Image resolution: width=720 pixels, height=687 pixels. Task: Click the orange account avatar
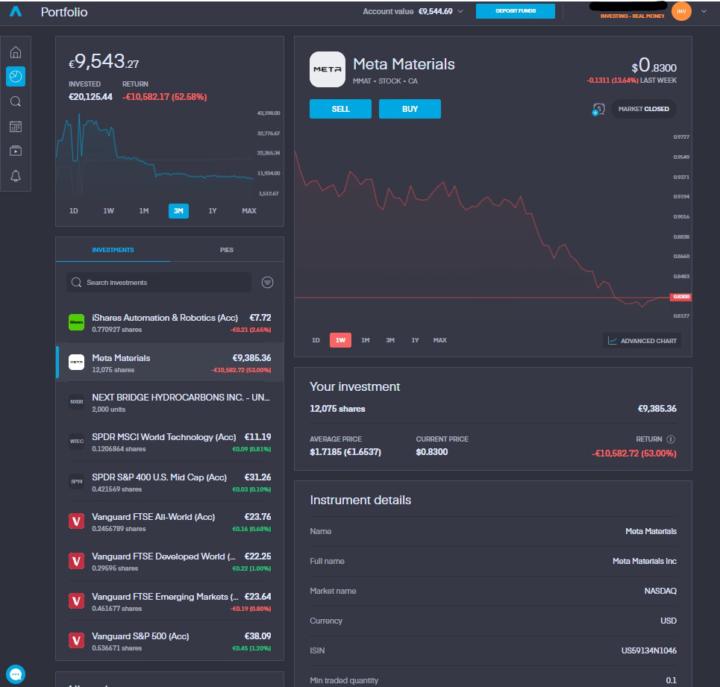tap(681, 11)
